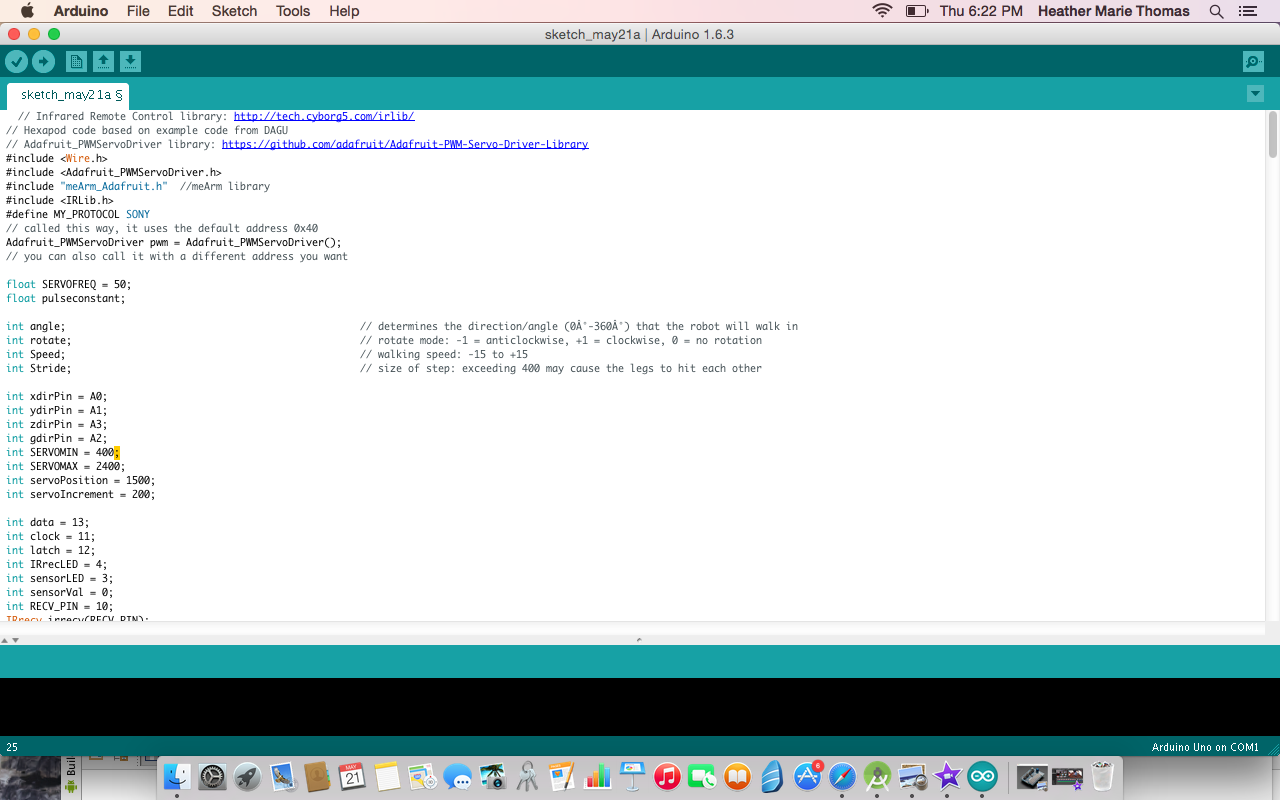
Task: Open the Apple menu
Action: 27,11
